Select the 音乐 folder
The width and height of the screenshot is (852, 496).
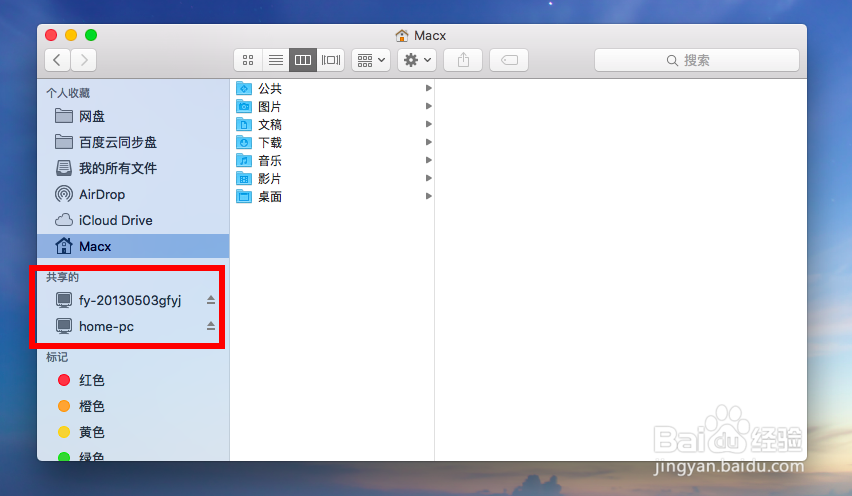pos(332,160)
